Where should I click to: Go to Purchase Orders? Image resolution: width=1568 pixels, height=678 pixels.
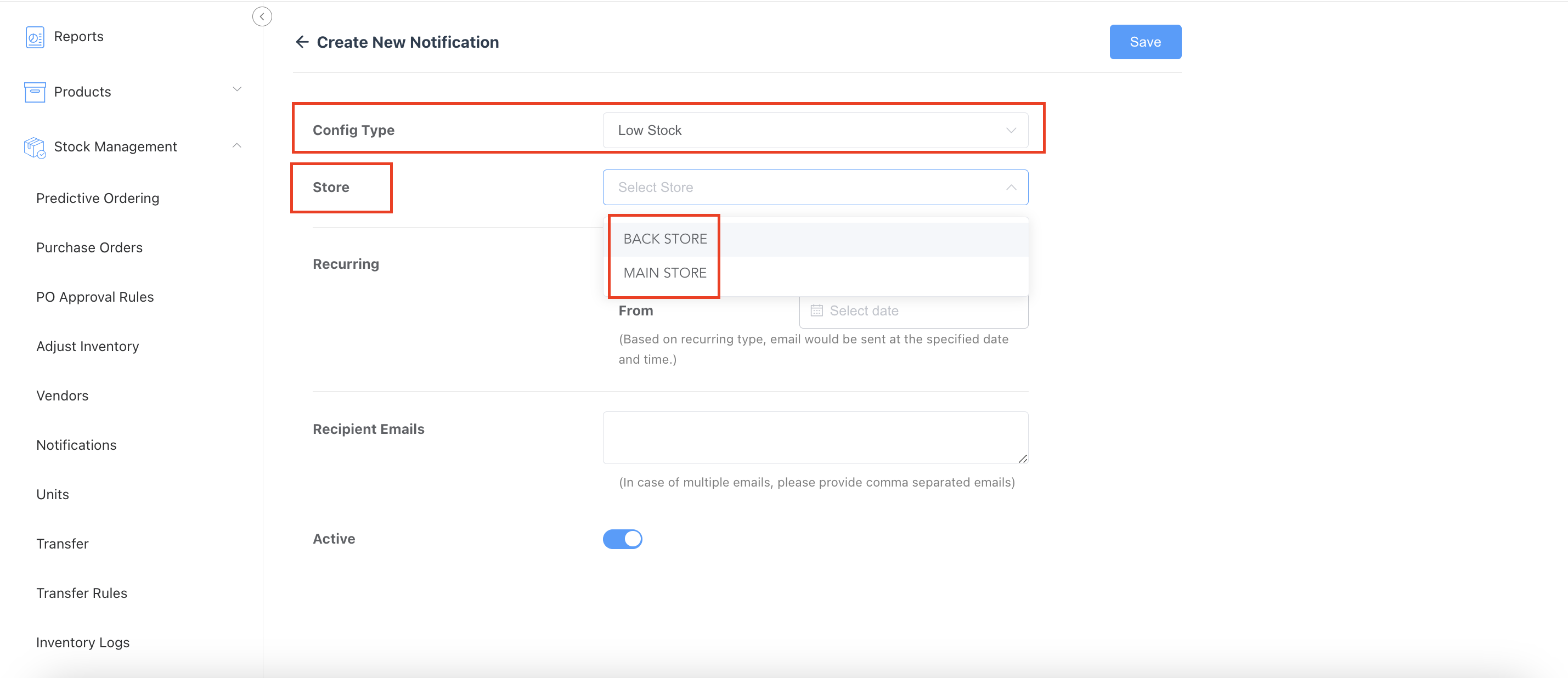pyautogui.click(x=89, y=248)
